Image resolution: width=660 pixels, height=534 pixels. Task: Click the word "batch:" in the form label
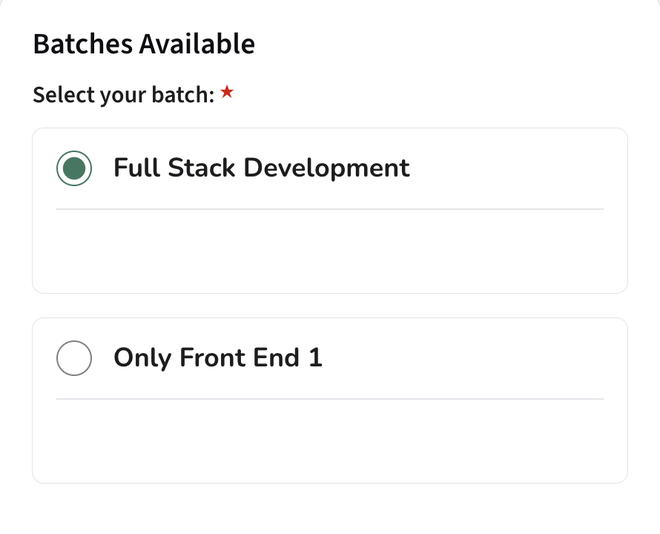pyautogui.click(x=183, y=95)
